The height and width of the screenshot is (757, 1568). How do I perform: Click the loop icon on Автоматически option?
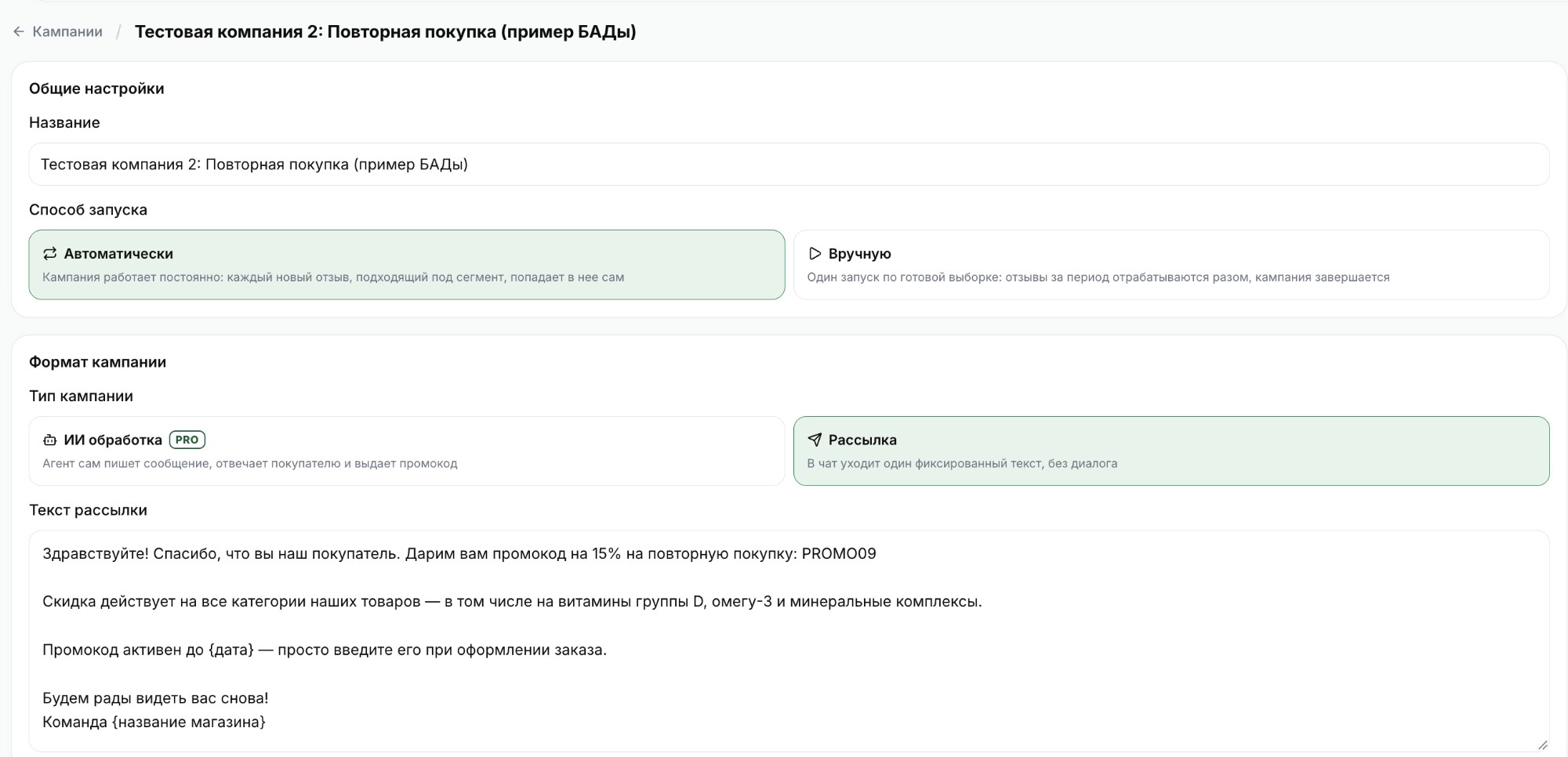(x=50, y=253)
